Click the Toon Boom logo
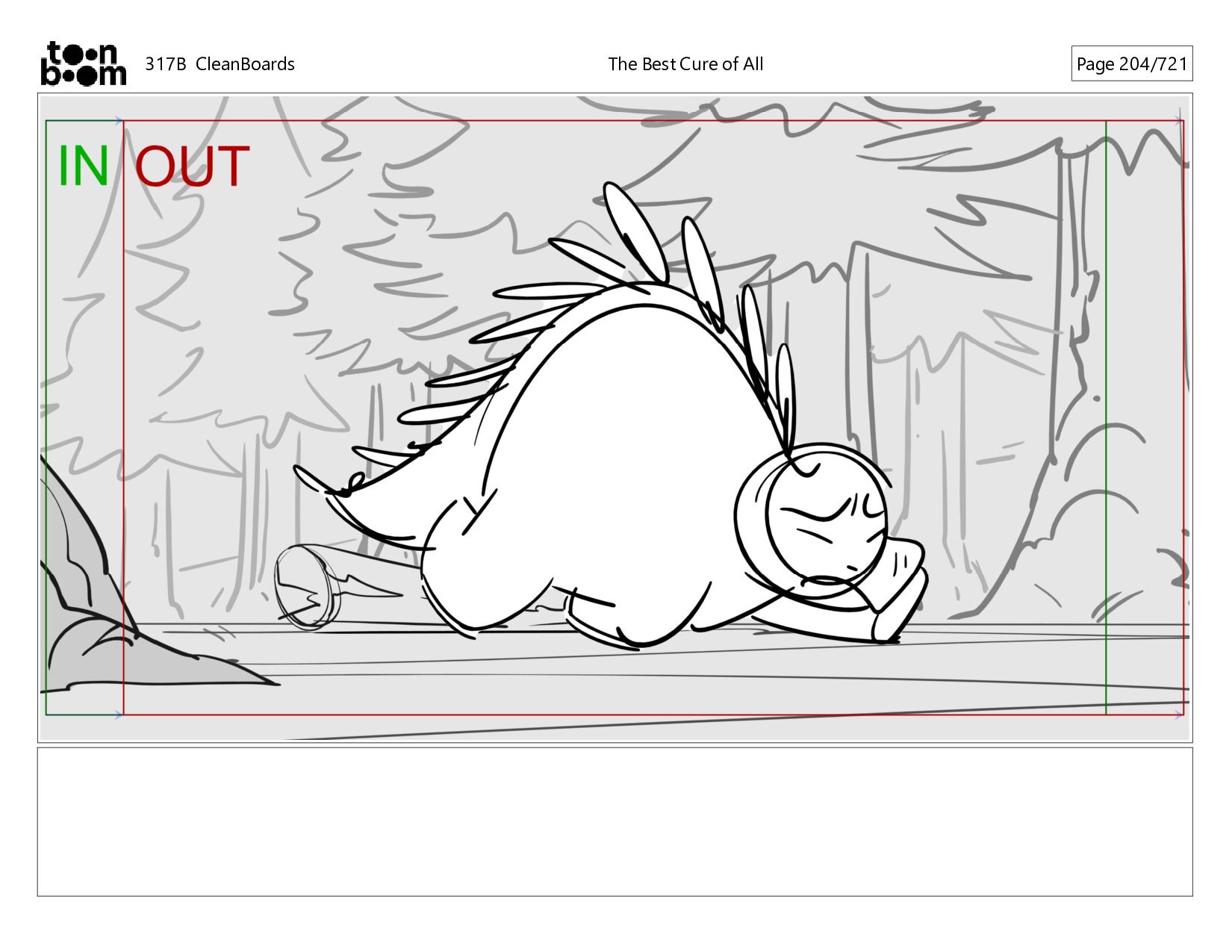 [x=83, y=63]
